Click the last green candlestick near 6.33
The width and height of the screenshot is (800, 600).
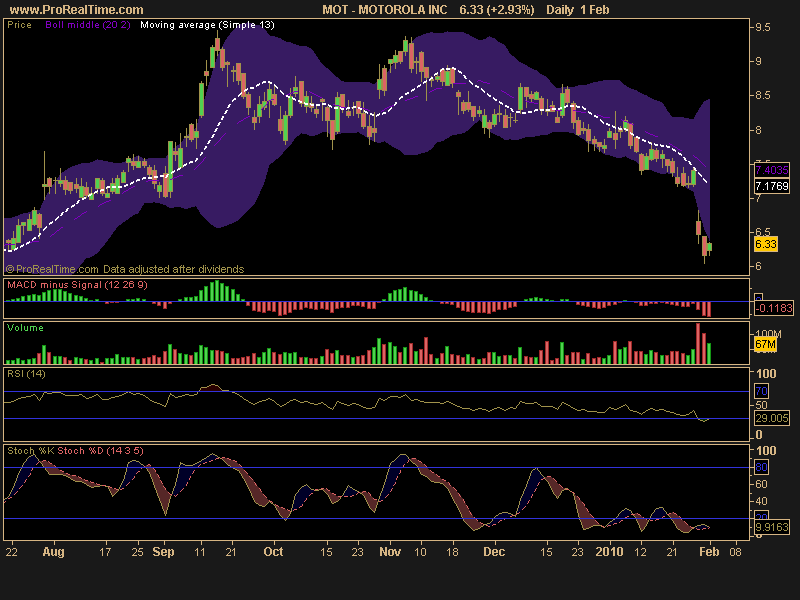click(x=709, y=247)
